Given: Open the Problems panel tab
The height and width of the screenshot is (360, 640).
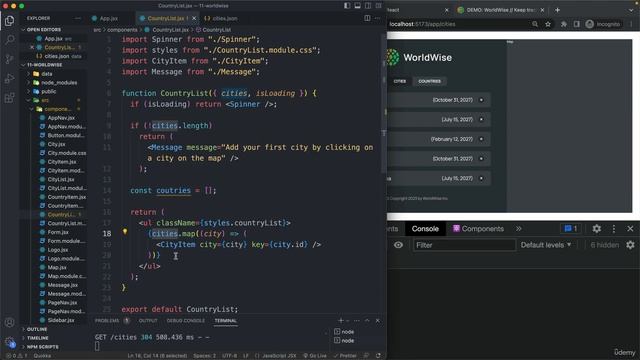Looking at the screenshot, I should (107, 321).
